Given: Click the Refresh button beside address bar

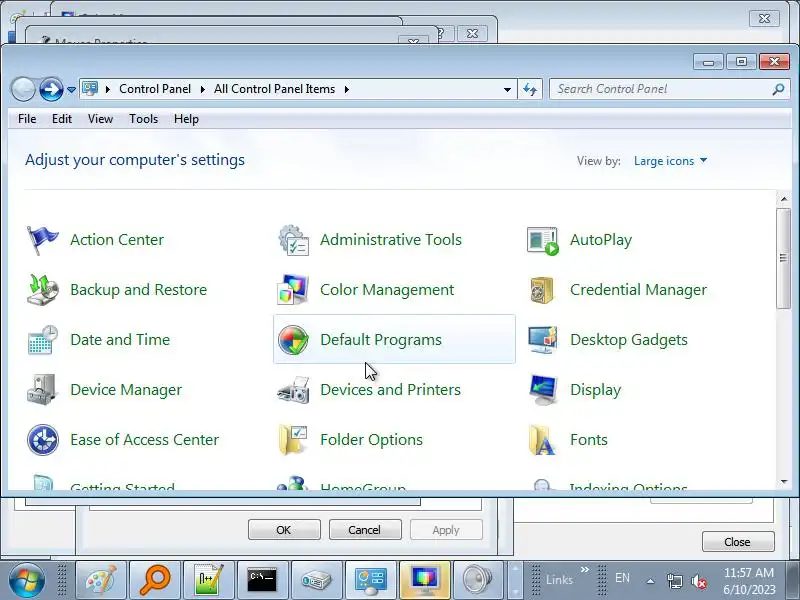Looking at the screenshot, I should pos(530,89).
